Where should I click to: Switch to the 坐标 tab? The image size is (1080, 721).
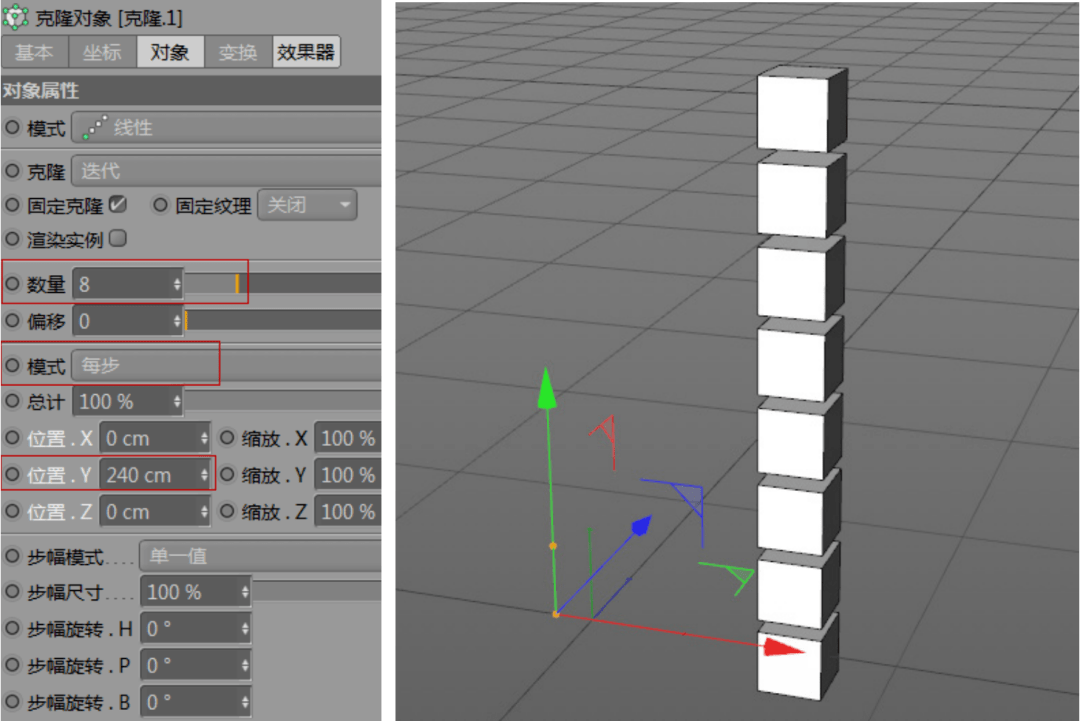click(x=102, y=52)
